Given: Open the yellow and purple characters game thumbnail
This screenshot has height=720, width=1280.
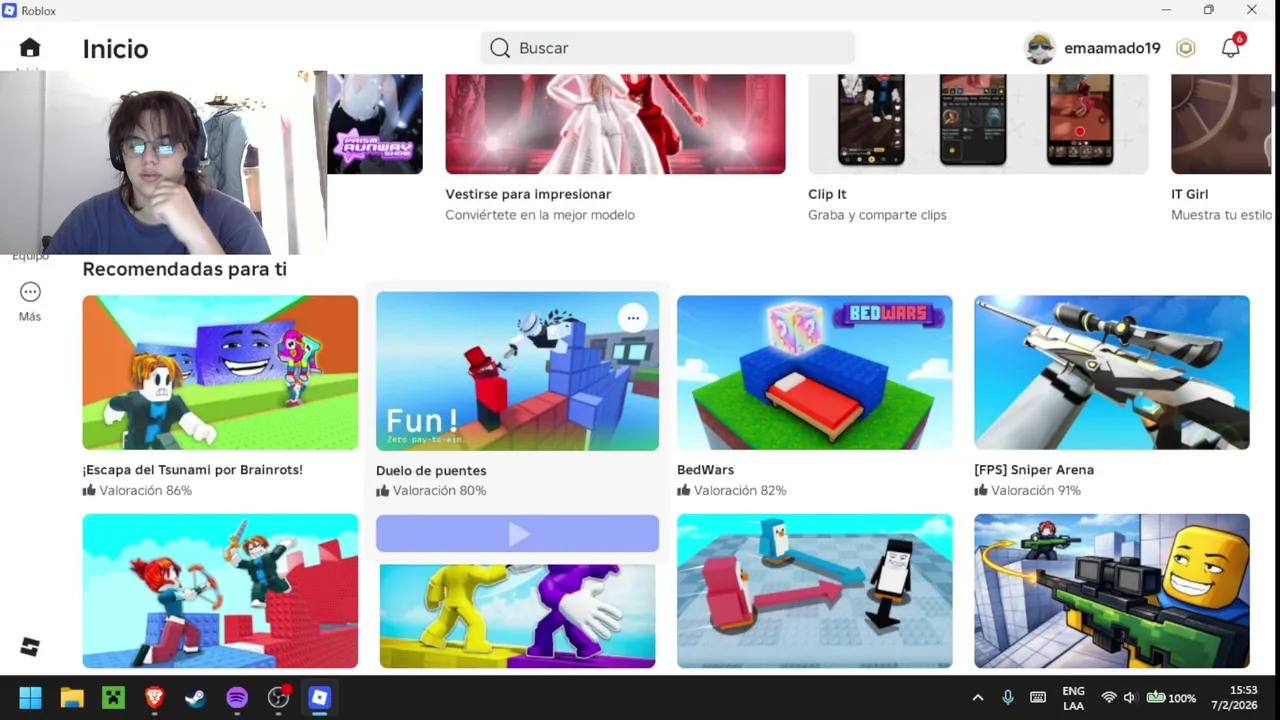Looking at the screenshot, I should pyautogui.click(x=517, y=615).
